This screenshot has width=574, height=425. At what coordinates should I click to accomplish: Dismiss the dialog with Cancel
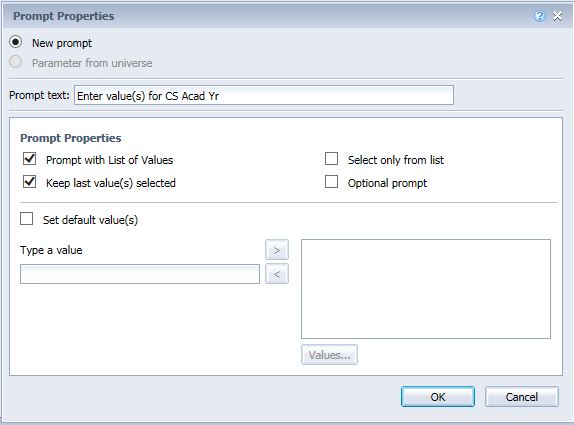pos(522,397)
